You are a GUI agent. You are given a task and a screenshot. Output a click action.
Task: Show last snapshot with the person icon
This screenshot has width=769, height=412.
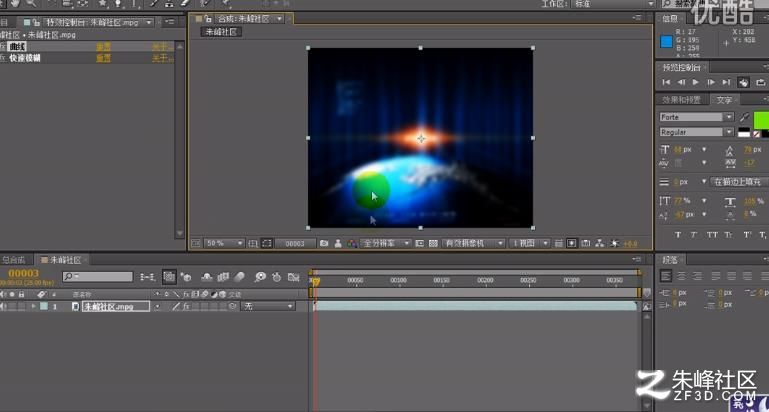(338, 243)
